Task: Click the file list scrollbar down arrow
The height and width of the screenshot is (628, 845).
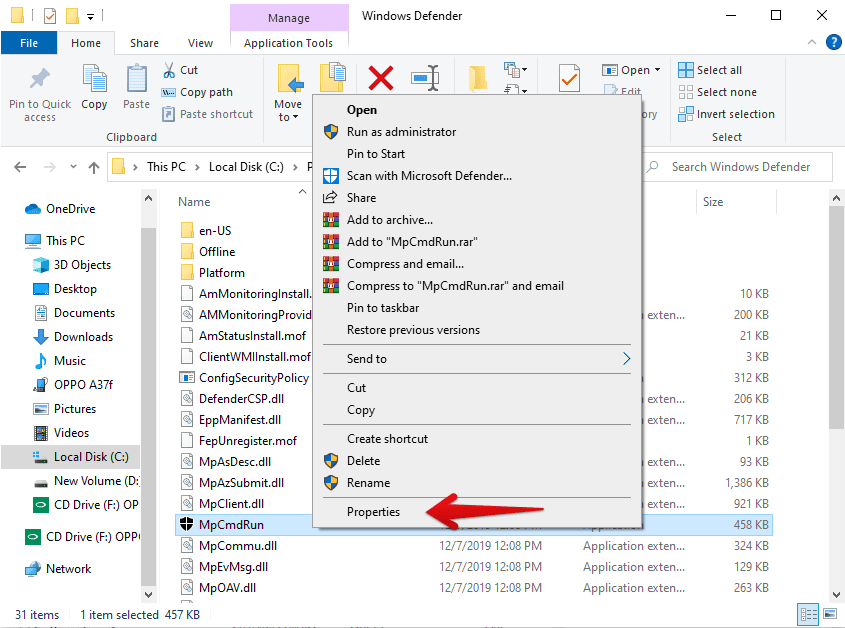Action: click(836, 595)
